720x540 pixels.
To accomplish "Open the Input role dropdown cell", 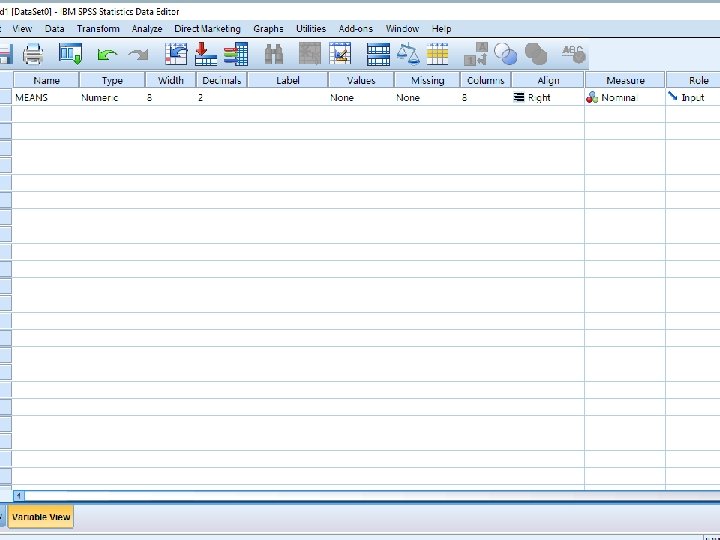I will pos(693,97).
